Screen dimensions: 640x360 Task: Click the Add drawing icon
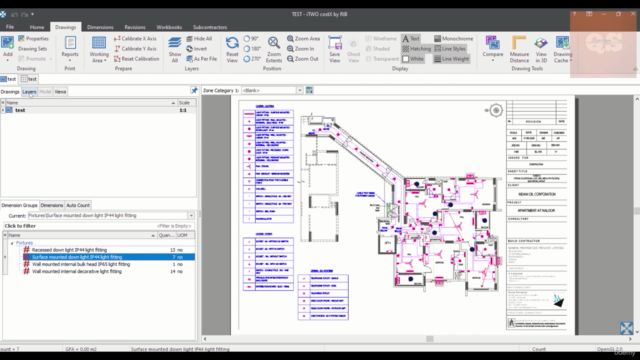coord(7,43)
